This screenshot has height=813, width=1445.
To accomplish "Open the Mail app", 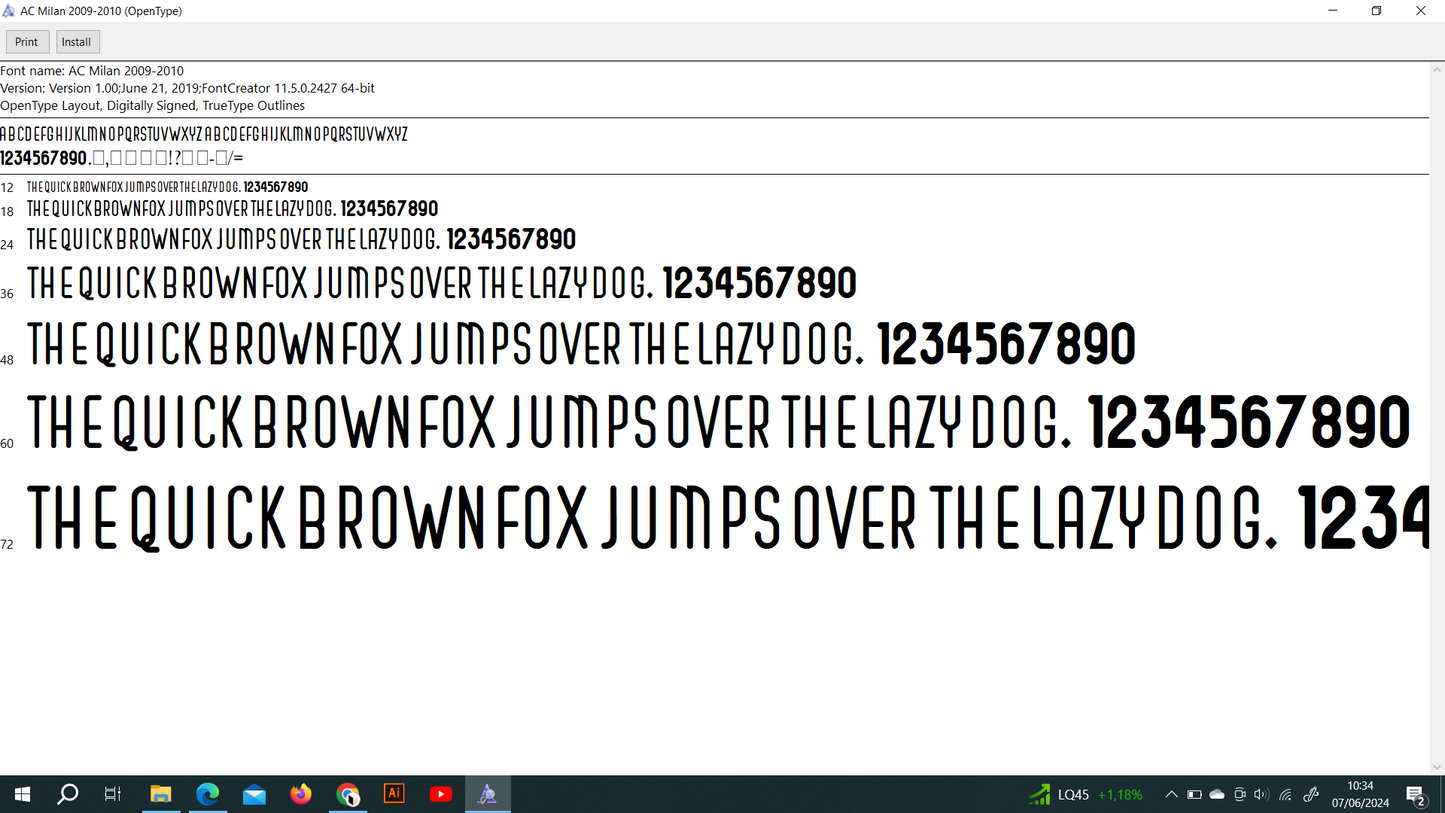I will [x=254, y=794].
